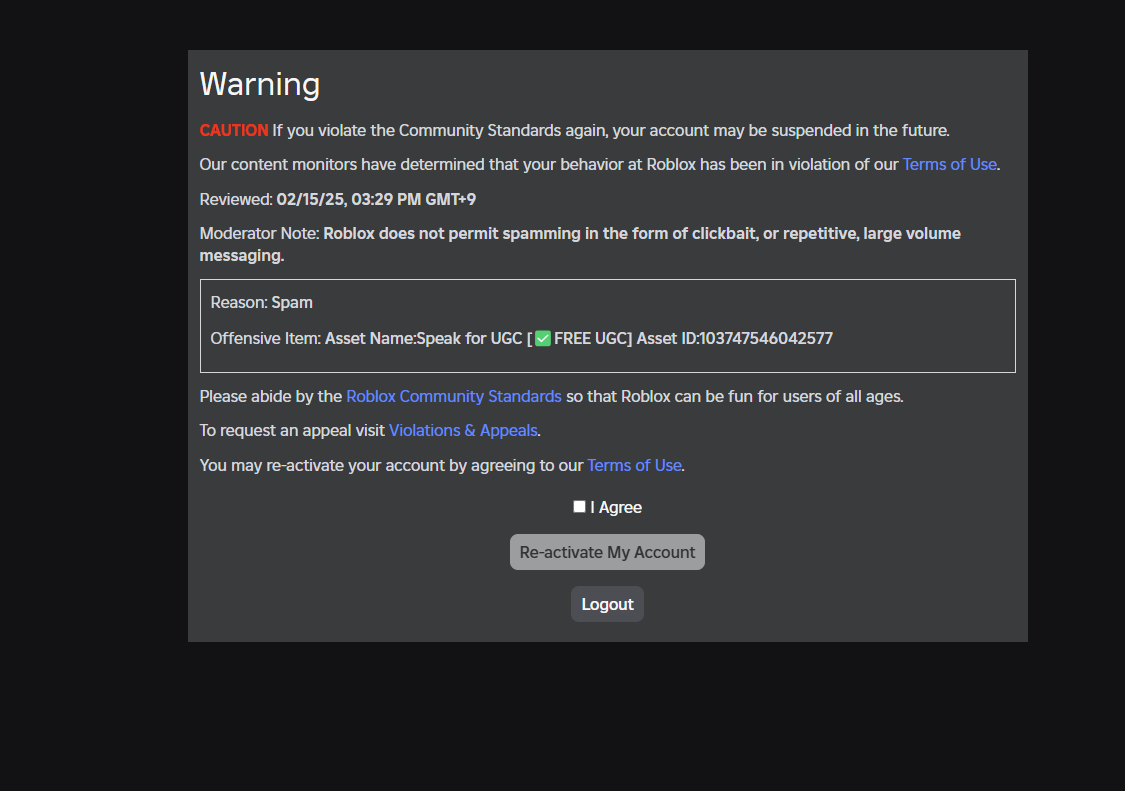Click the reviewed date 02/15/25 timestamp
The width and height of the screenshot is (1125, 791).
pos(376,199)
